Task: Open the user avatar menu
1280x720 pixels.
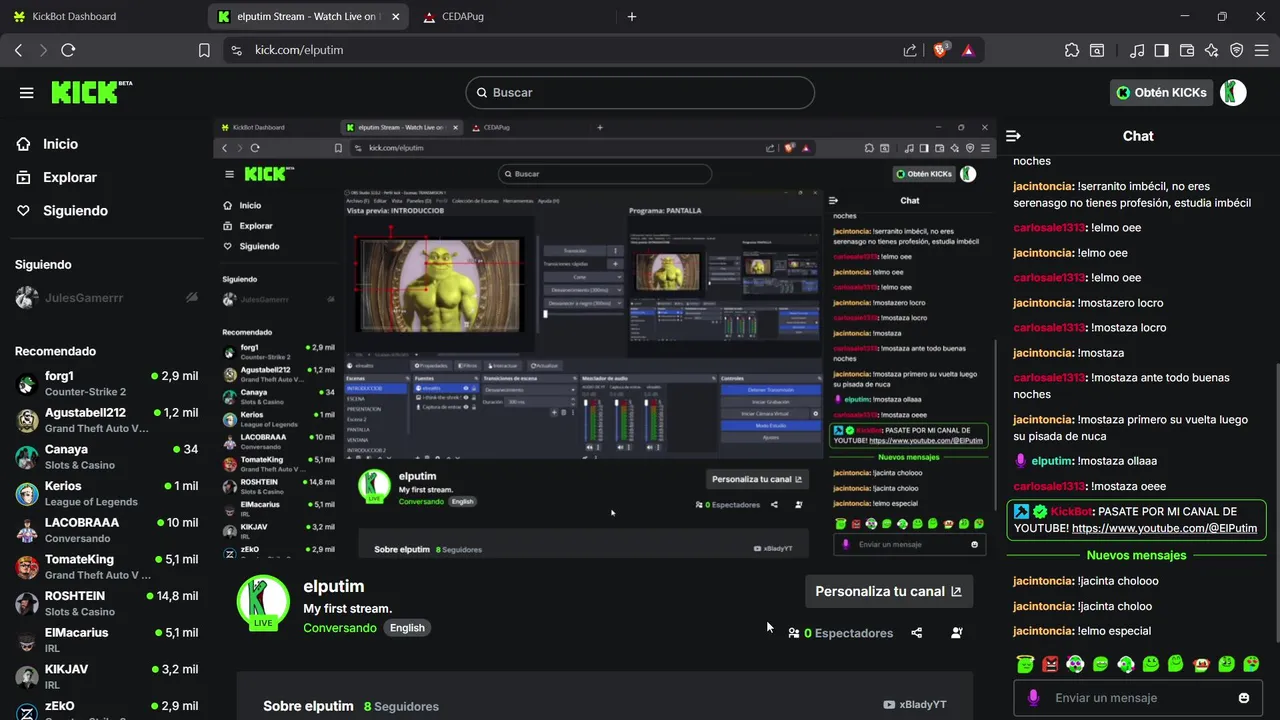Action: (x=1233, y=92)
